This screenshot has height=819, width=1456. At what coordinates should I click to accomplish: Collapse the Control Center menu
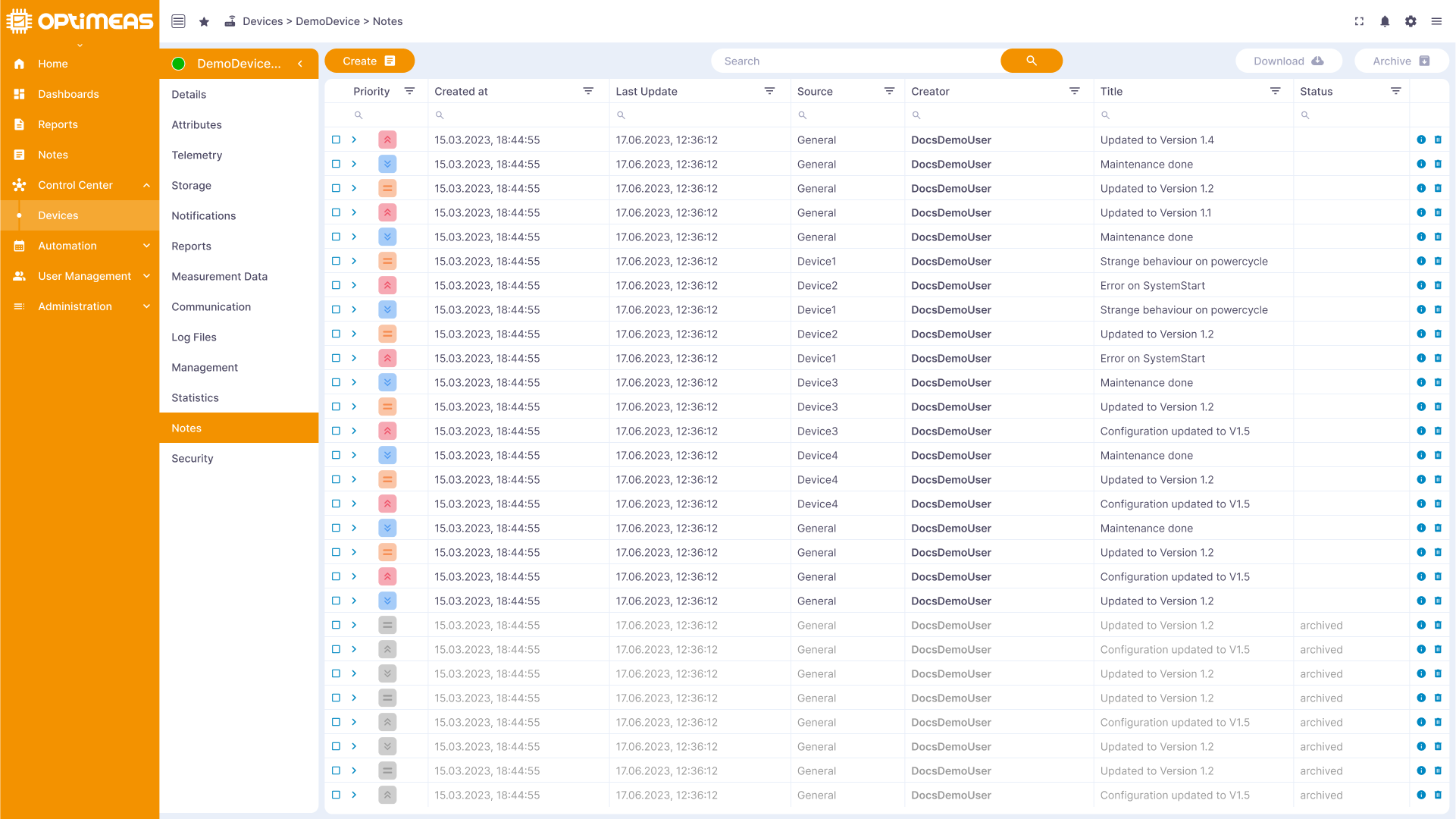point(146,185)
